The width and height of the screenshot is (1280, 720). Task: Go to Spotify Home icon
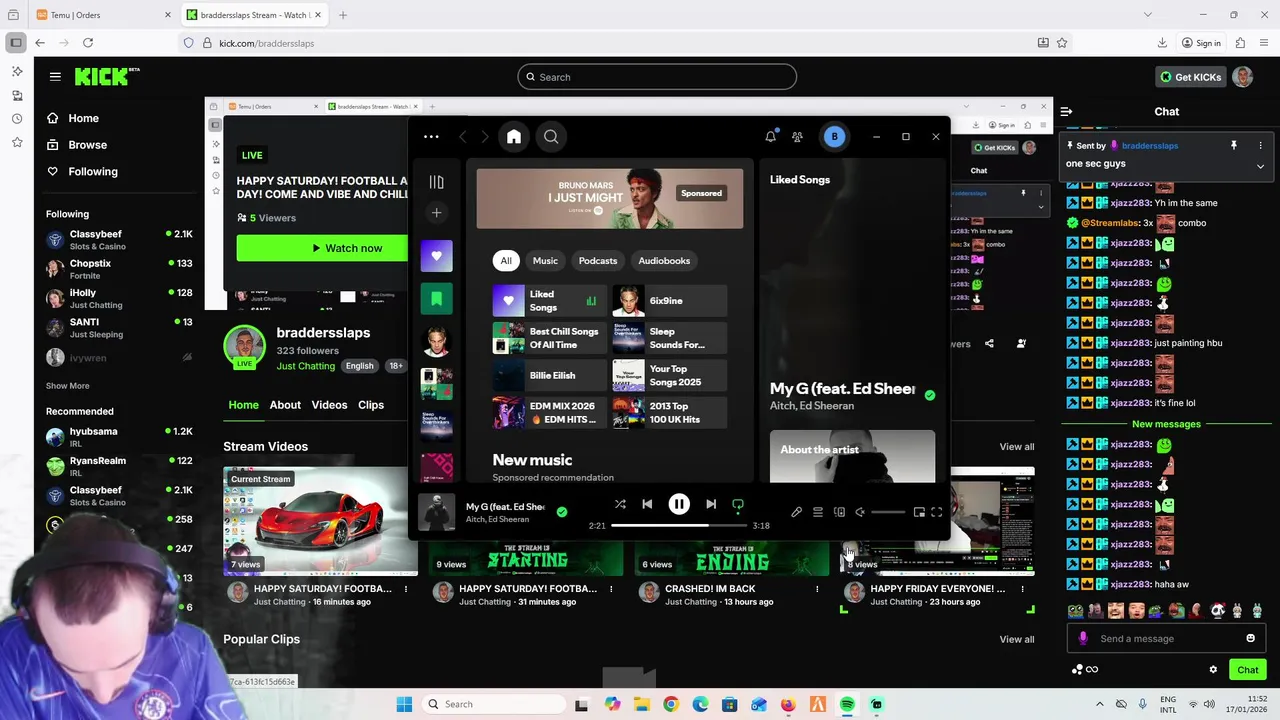tap(514, 137)
